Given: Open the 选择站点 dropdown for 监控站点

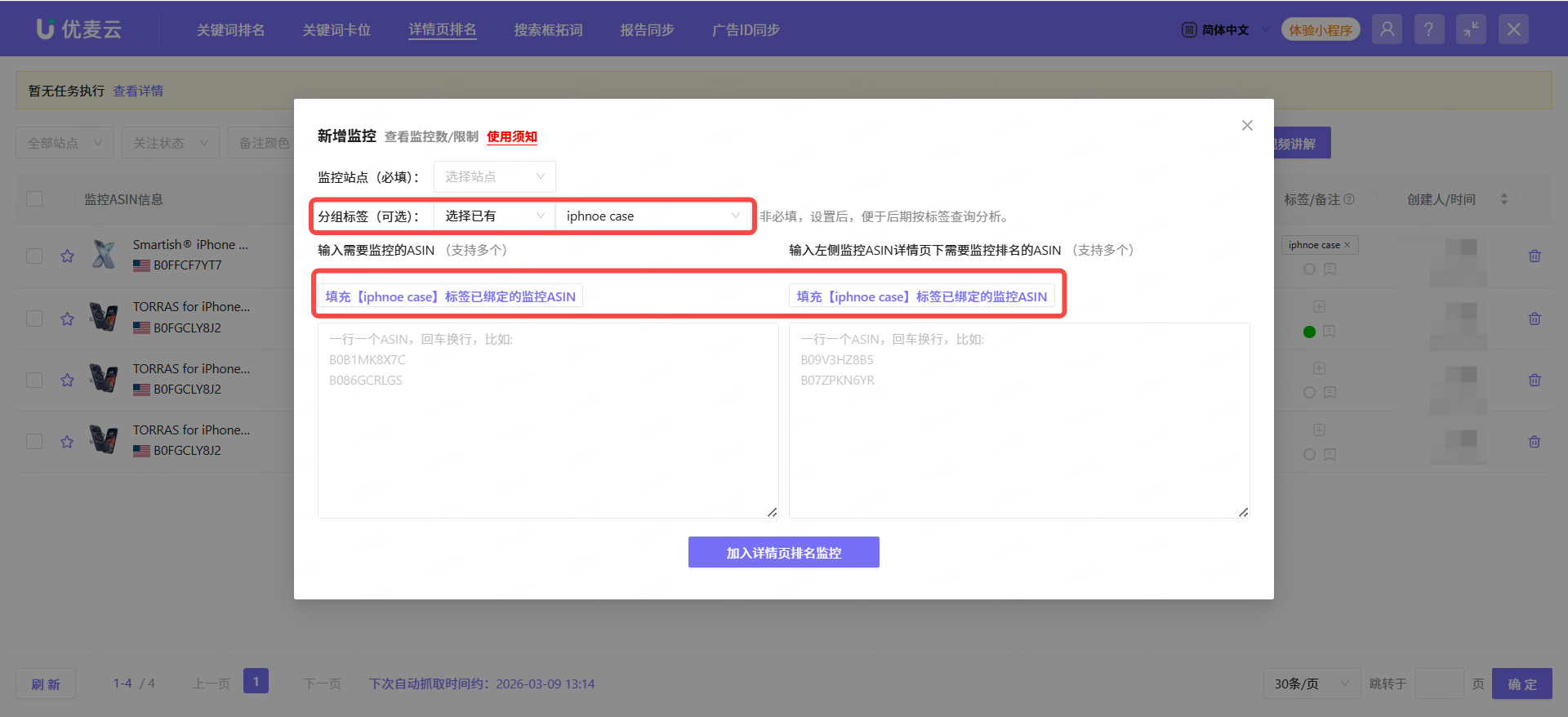Looking at the screenshot, I should pos(495,176).
